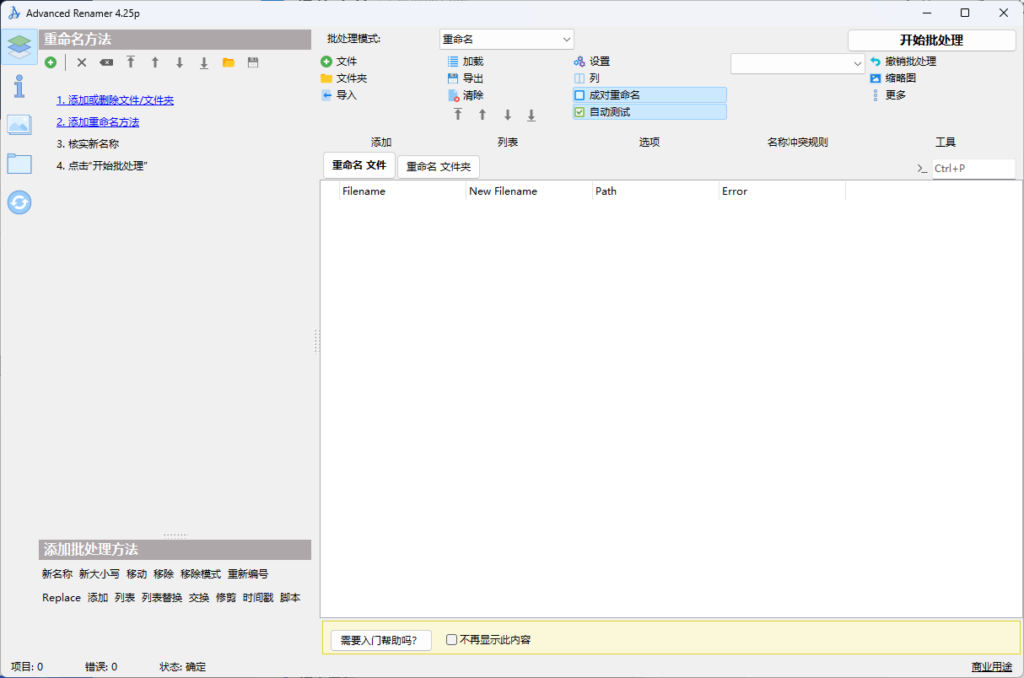Image resolution: width=1024 pixels, height=678 pixels.
Task: Open 设置 options
Action: 592,61
